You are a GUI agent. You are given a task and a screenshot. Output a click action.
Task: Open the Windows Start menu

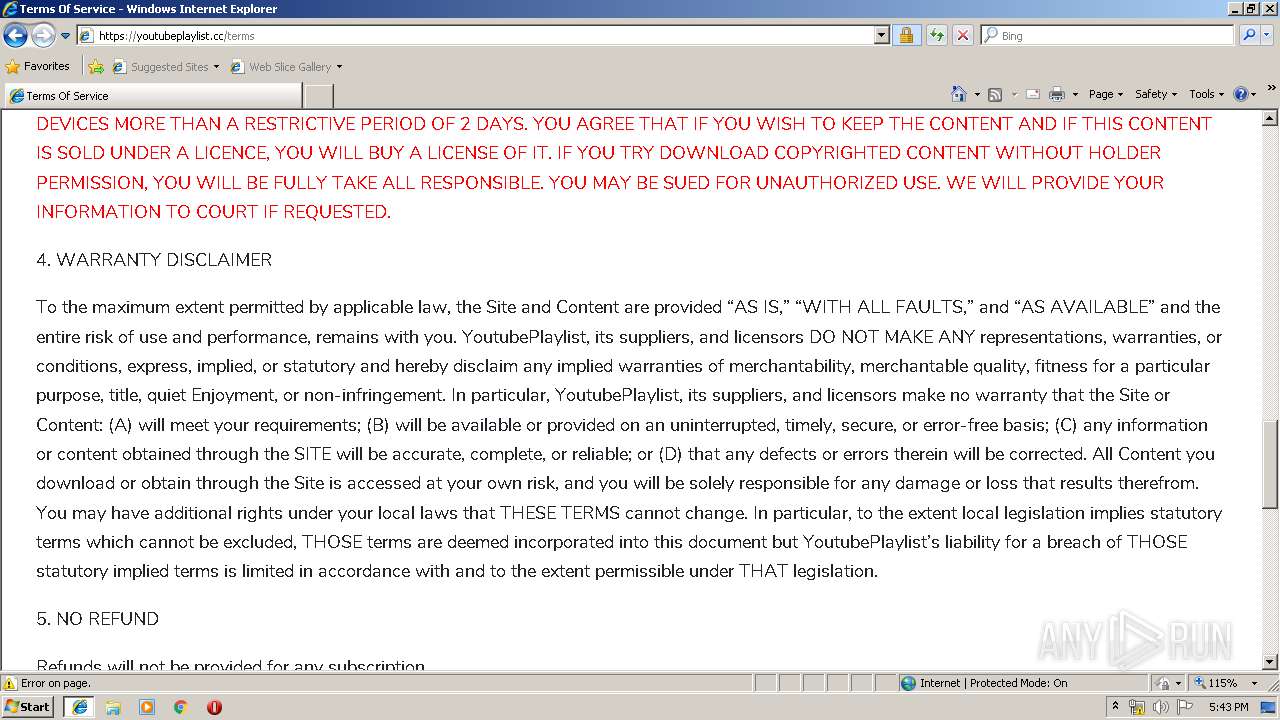[x=28, y=707]
